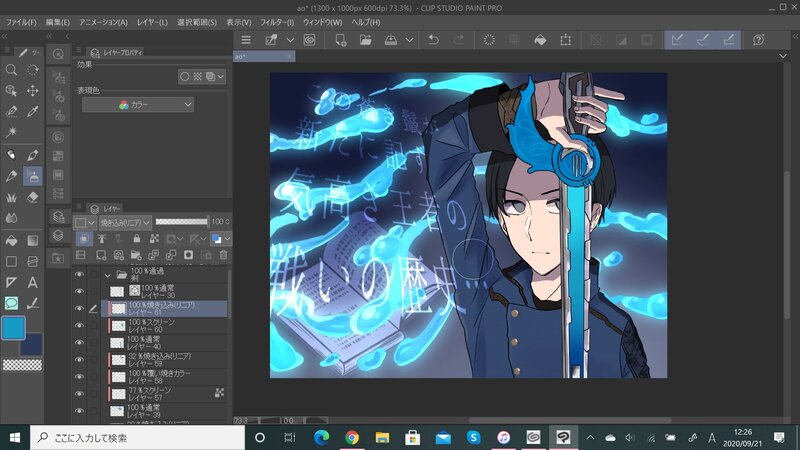Viewport: 800px width, 450px height.
Task: Open the ファイル(F) menu
Action: 20,22
